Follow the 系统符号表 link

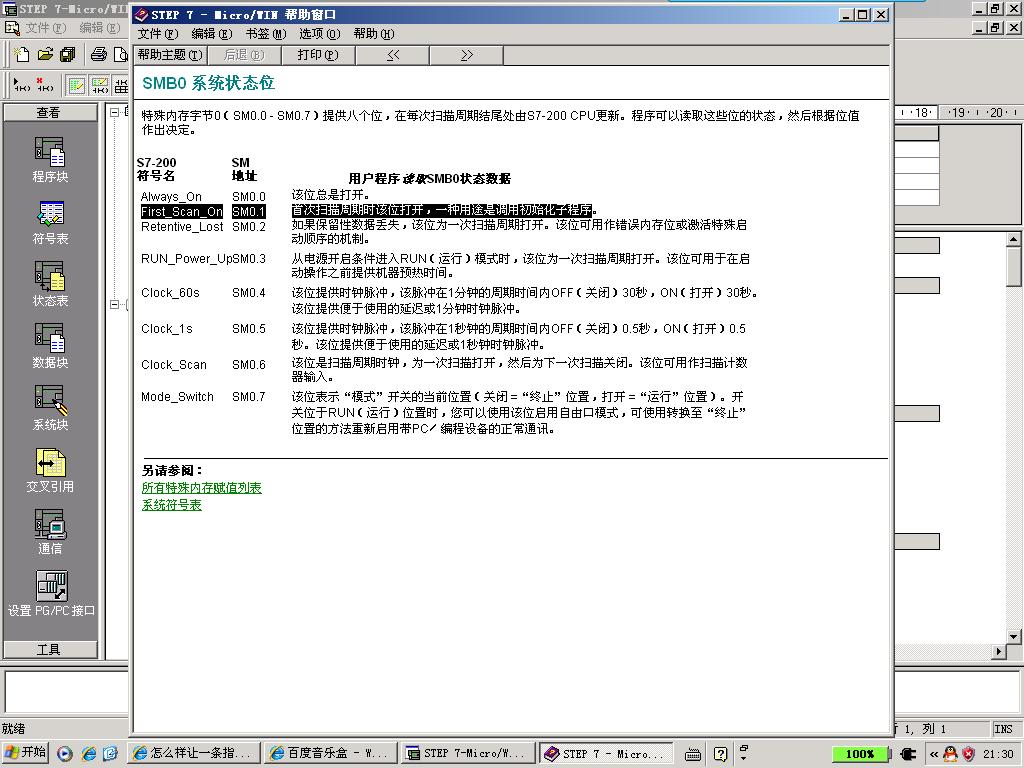click(172, 505)
